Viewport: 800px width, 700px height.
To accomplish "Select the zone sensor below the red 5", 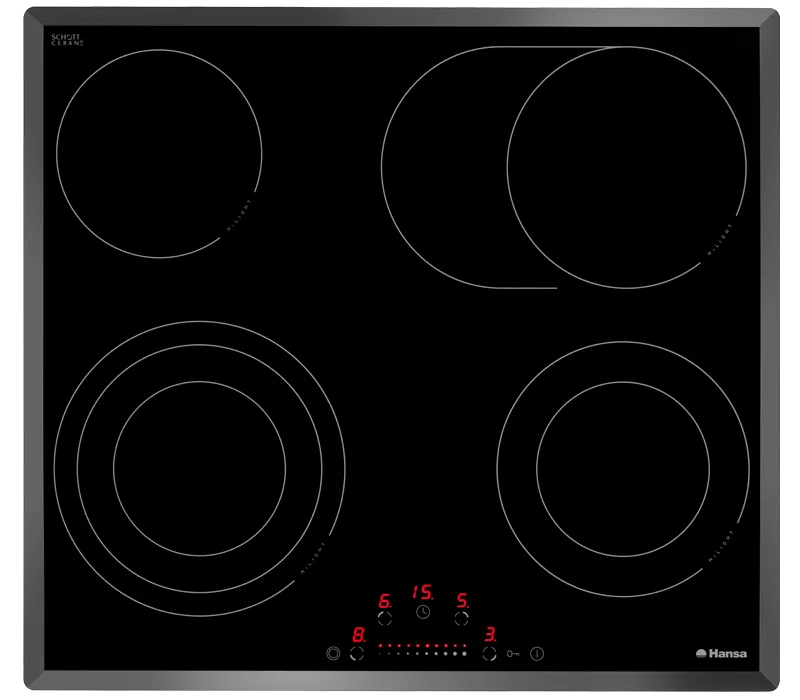I will click(462, 619).
